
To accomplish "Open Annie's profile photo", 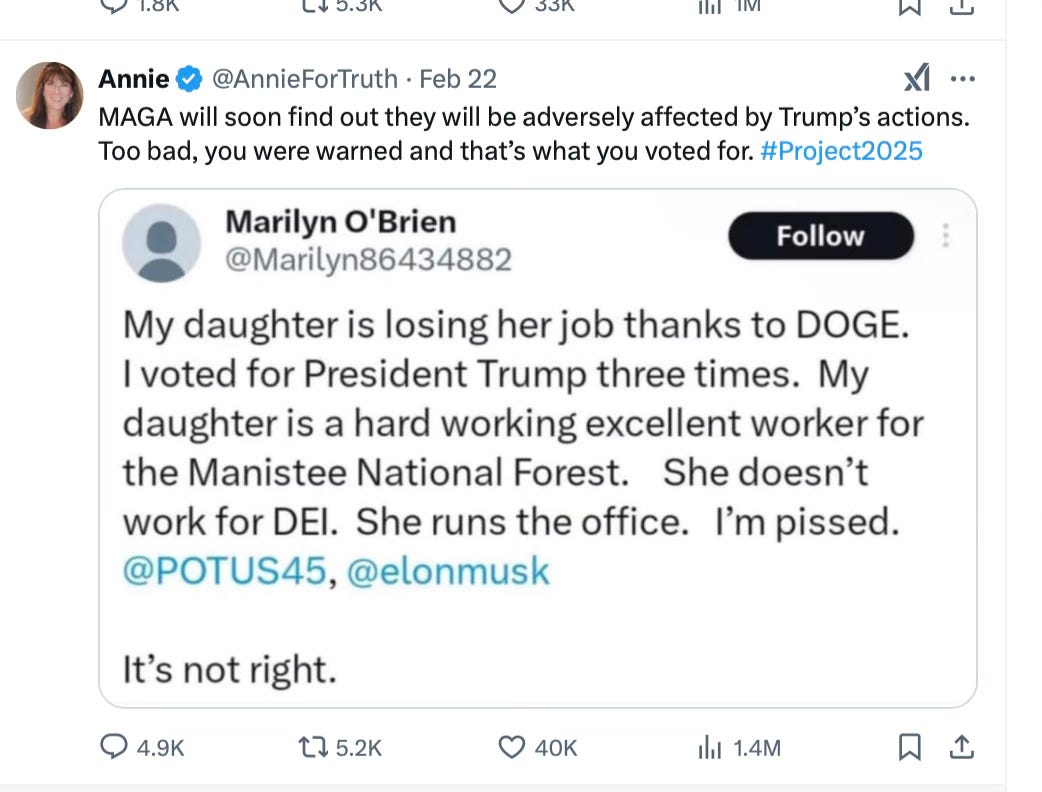I will coord(49,96).
